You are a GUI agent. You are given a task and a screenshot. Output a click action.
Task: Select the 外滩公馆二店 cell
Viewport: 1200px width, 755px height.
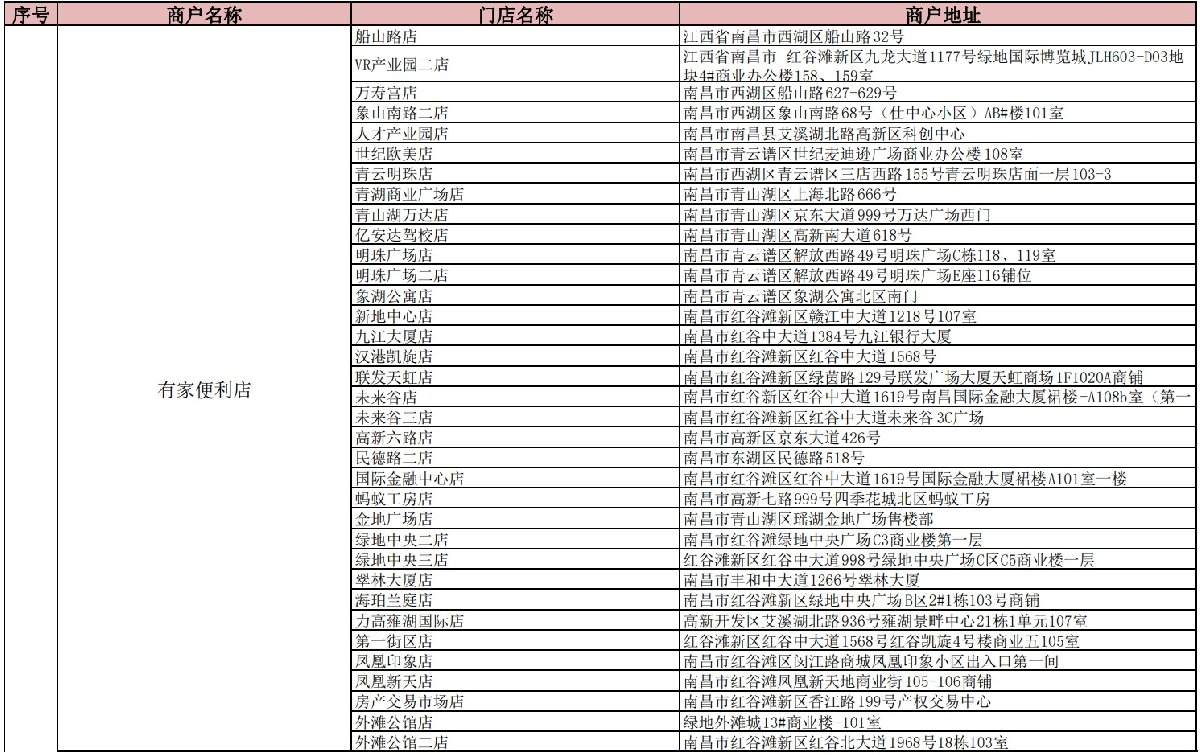(x=515, y=742)
